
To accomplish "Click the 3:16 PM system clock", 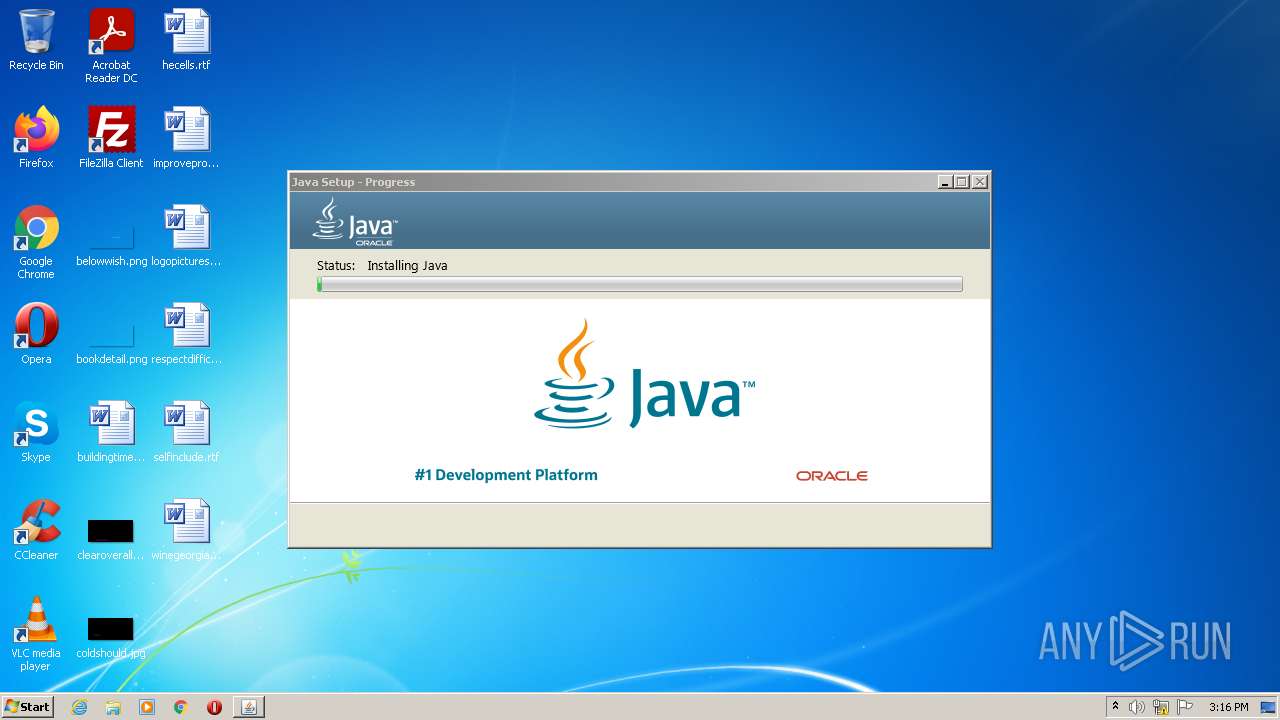I will tap(1228, 707).
